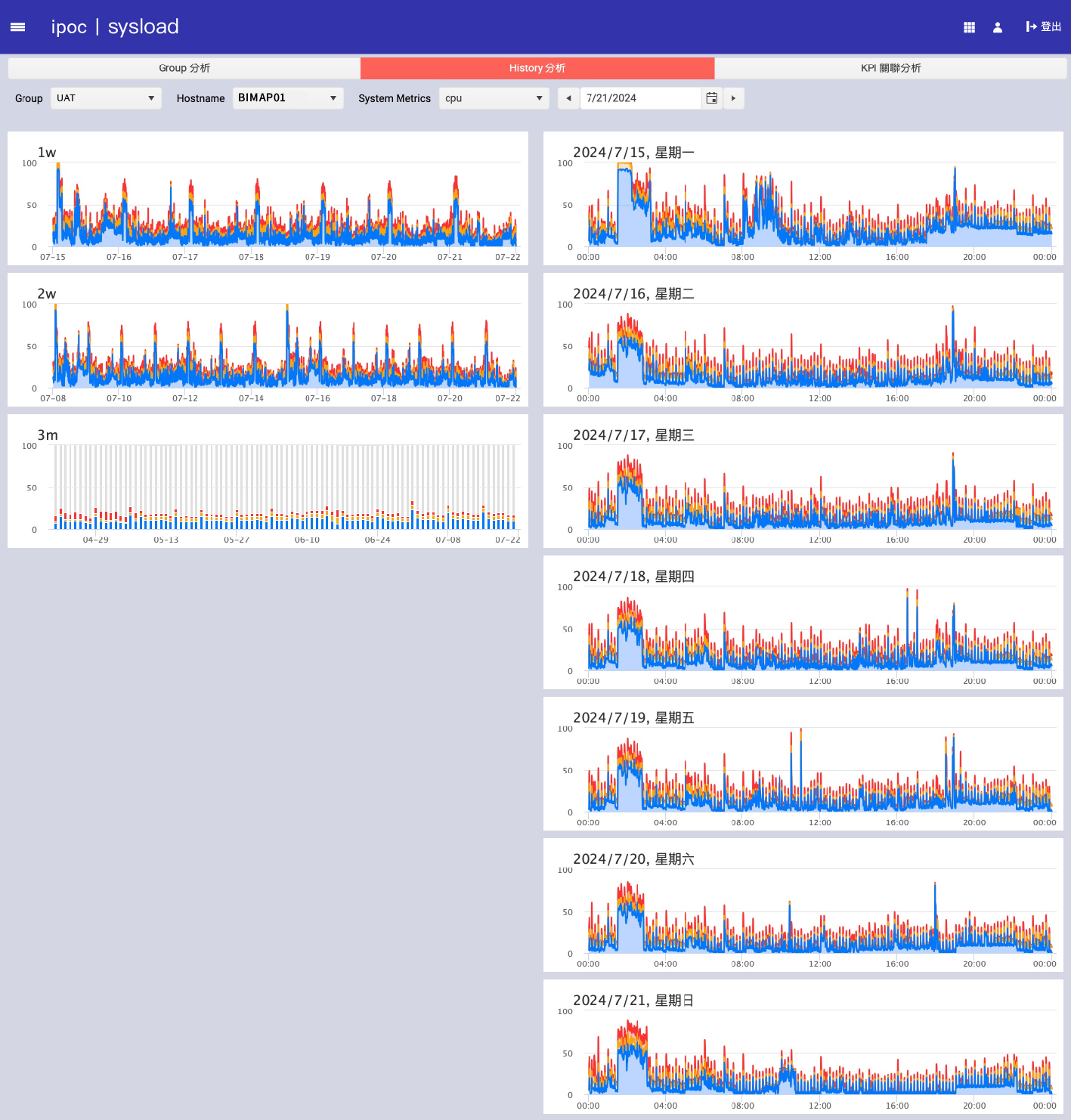Click the 1w chart title

point(47,153)
